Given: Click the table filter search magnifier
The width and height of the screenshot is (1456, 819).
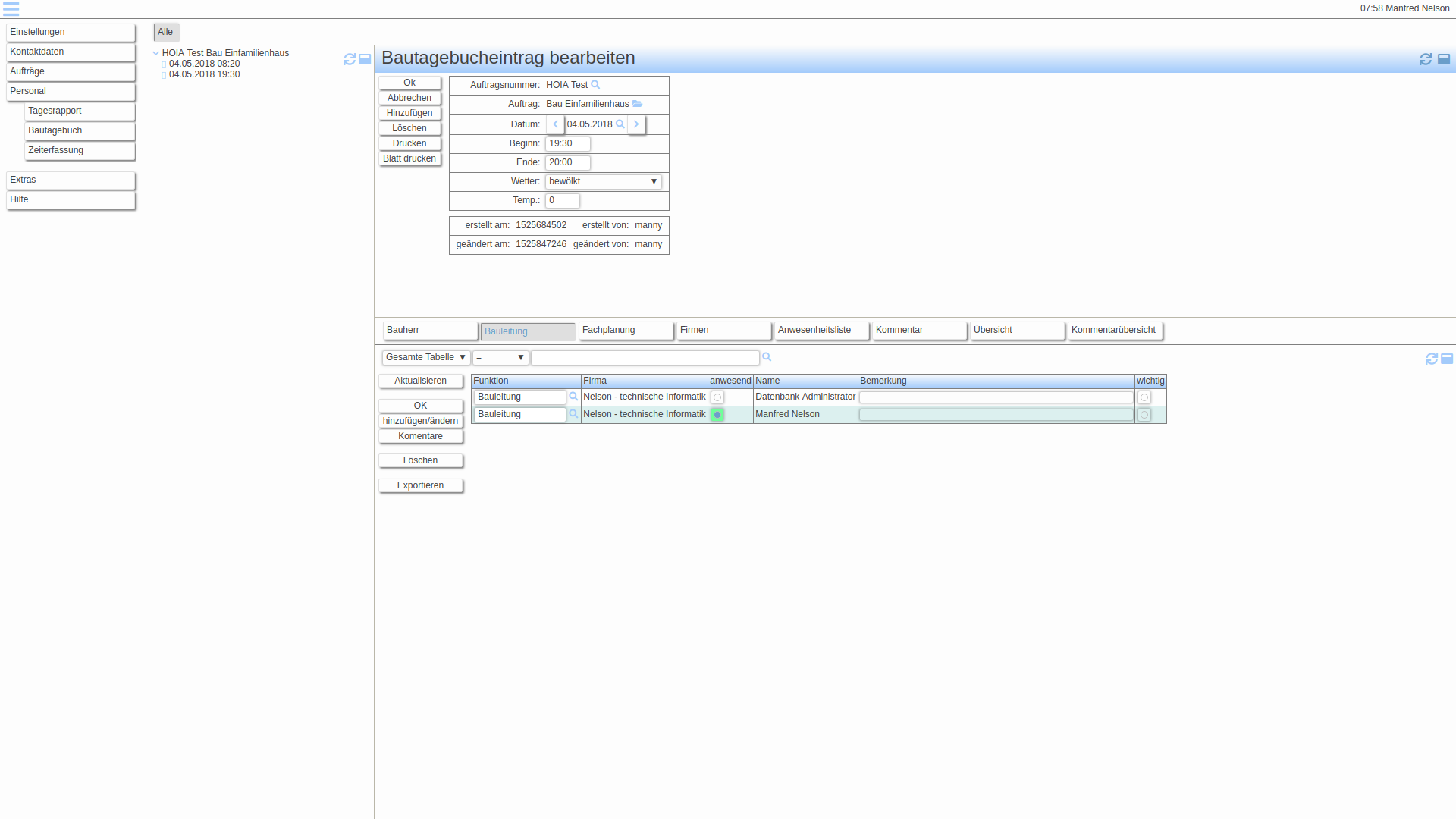Looking at the screenshot, I should coord(767,357).
